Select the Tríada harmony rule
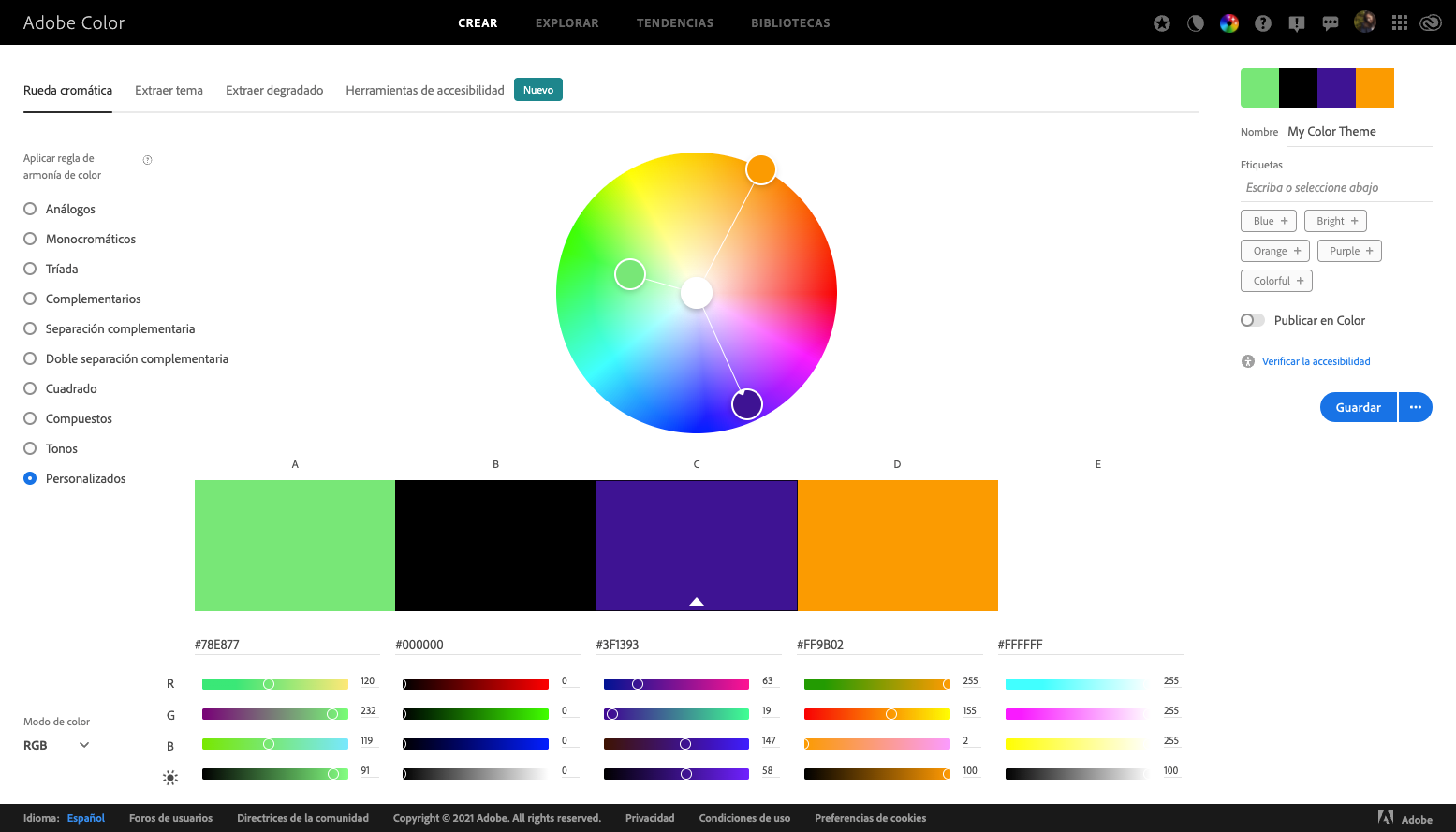 (29, 269)
